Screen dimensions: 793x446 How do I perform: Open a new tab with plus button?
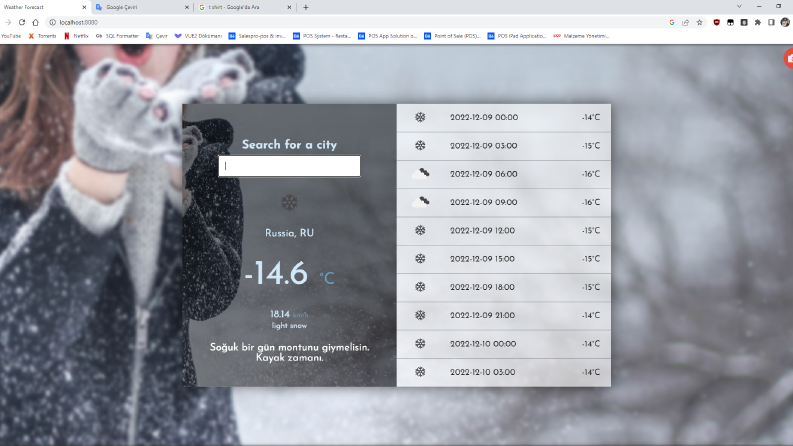(305, 7)
